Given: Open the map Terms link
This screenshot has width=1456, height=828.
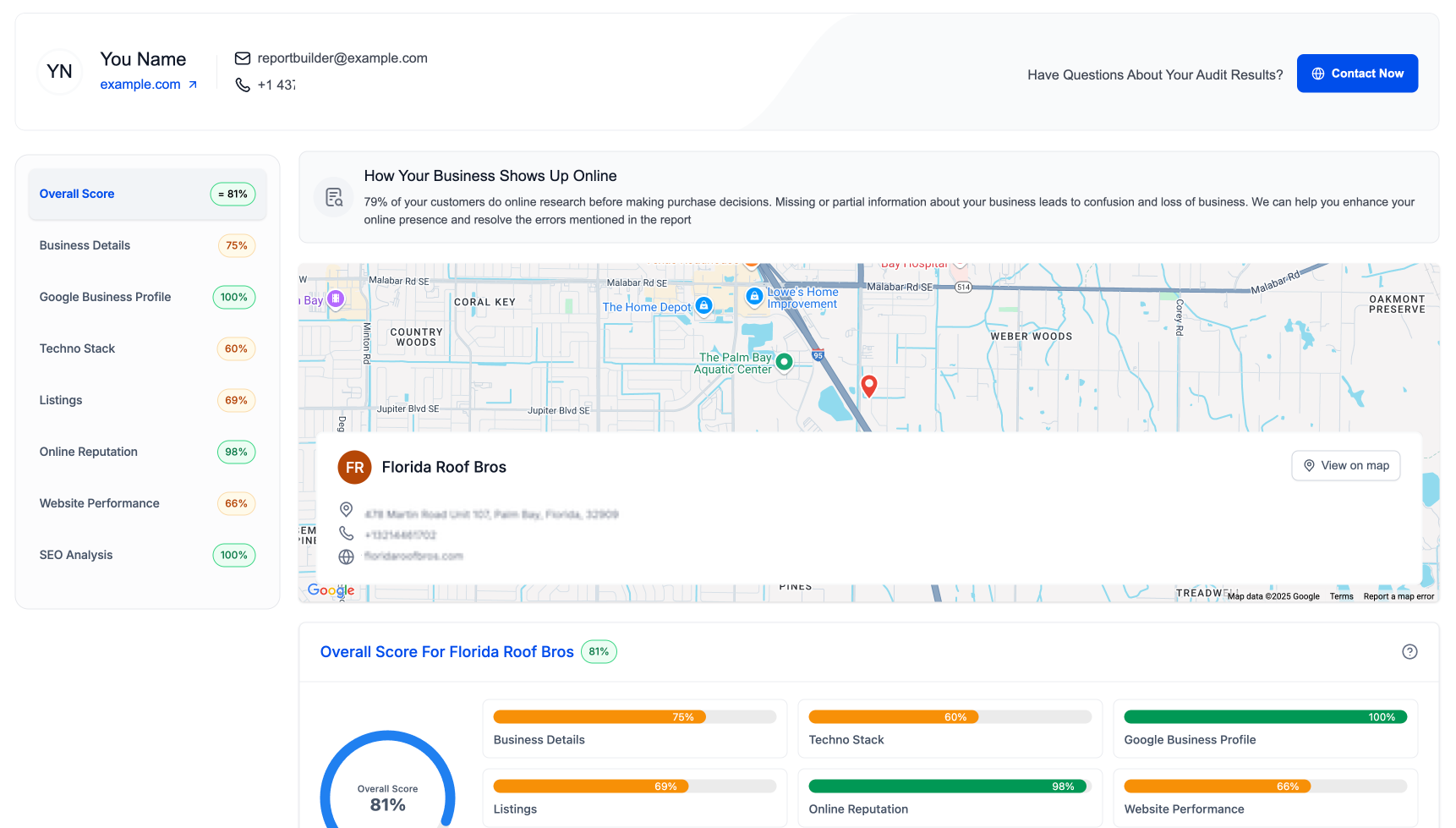Looking at the screenshot, I should 1341,597.
